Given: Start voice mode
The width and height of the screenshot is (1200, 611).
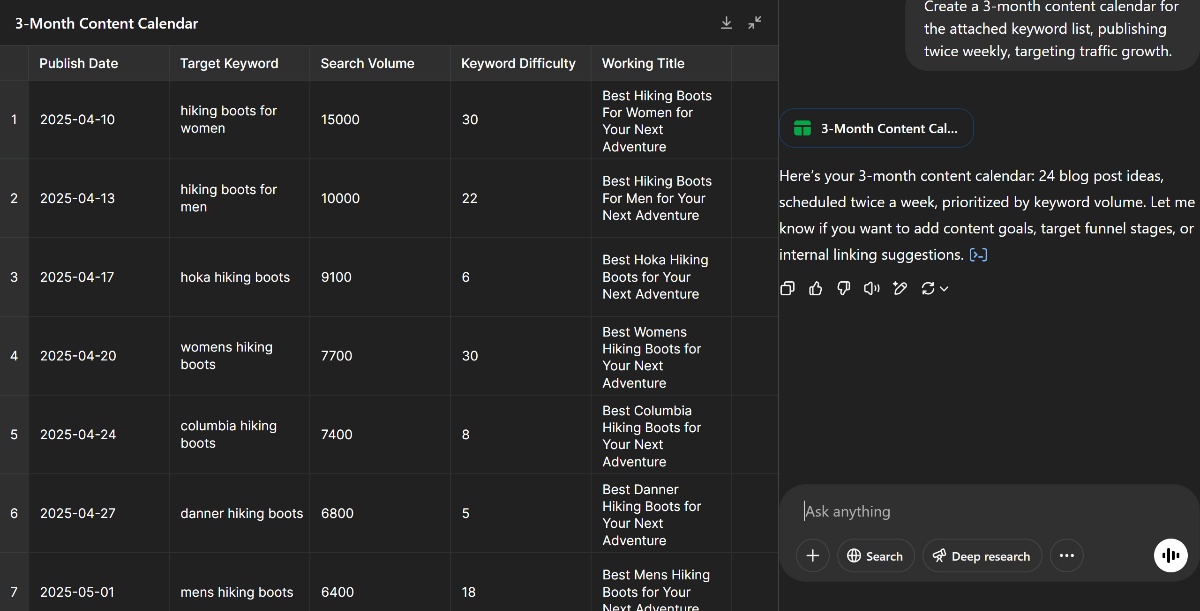Looking at the screenshot, I should (1171, 556).
